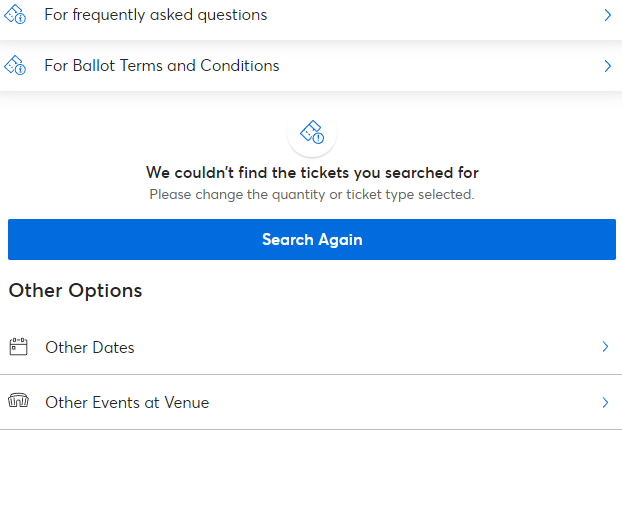
Task: Open the 'For frequently asked questions' link
Action: click(x=156, y=15)
